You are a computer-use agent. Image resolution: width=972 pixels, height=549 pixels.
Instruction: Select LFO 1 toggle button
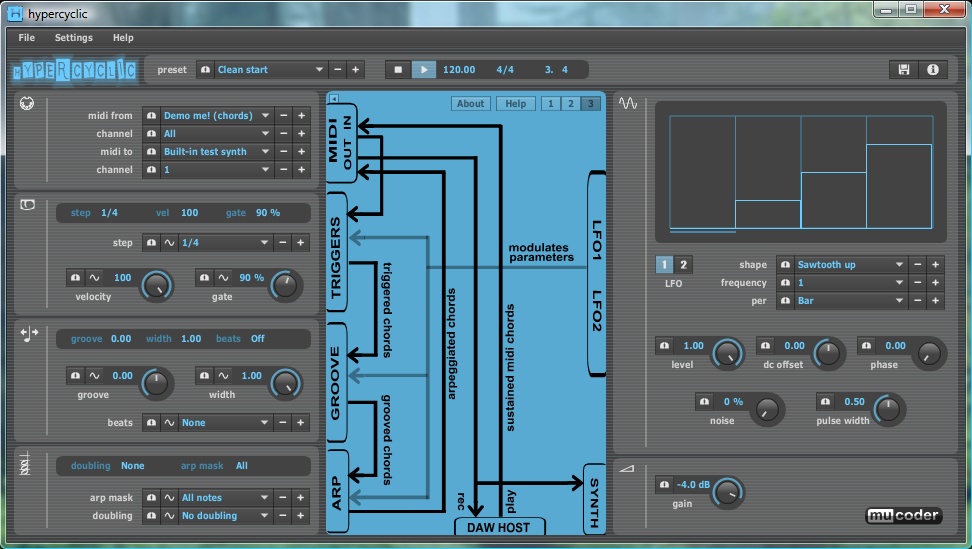[x=664, y=265]
